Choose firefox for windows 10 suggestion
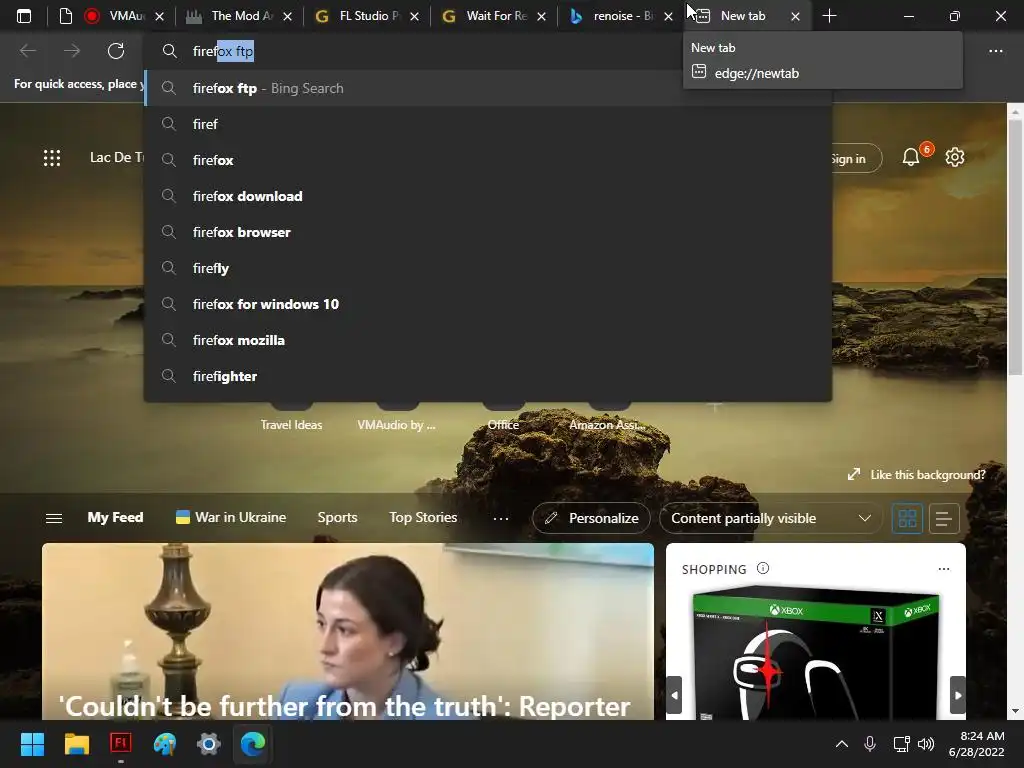The width and height of the screenshot is (1024, 768). click(x=488, y=304)
